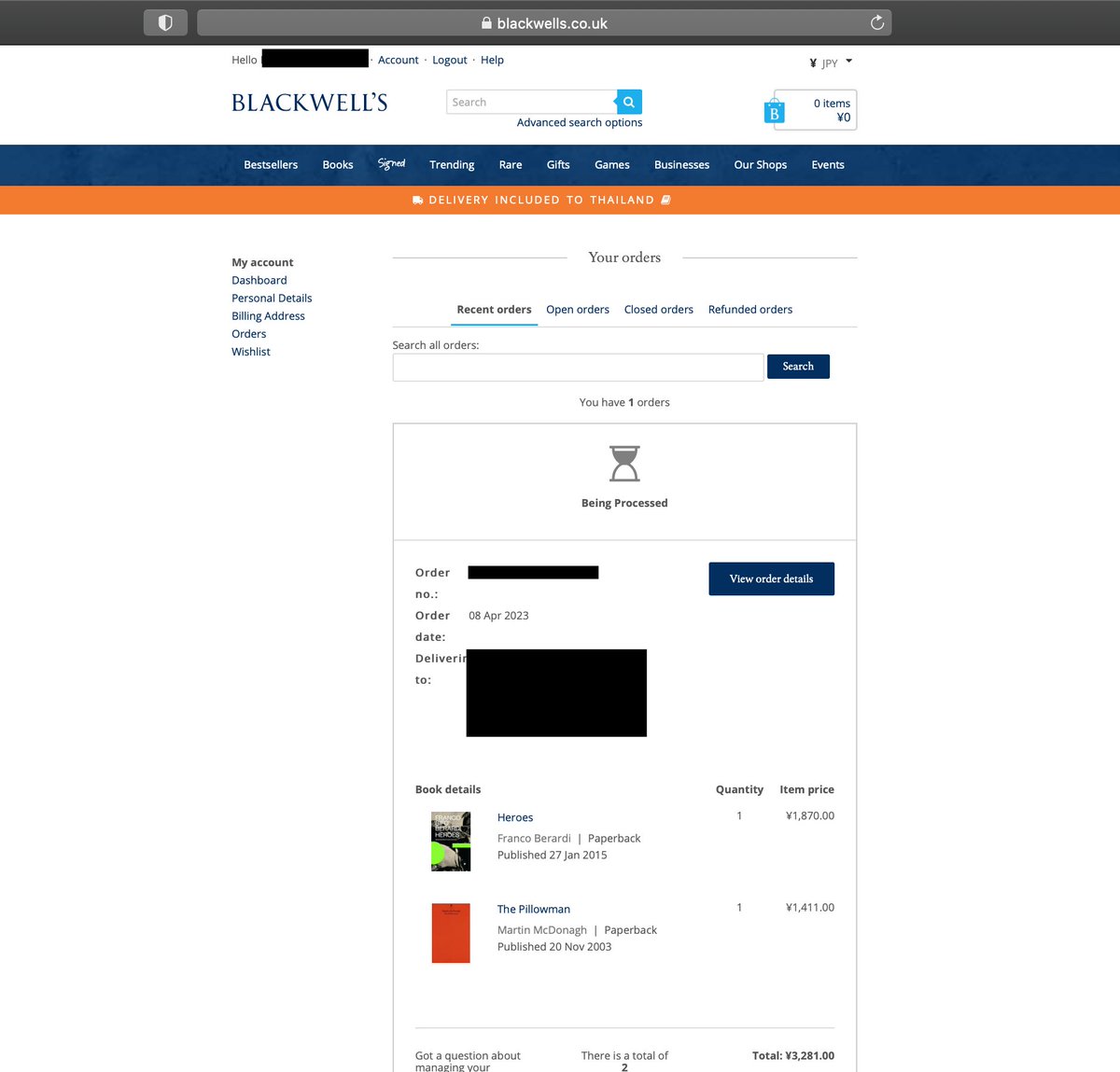Open Advanced search options
The height and width of the screenshot is (1072, 1120).
[x=580, y=122]
